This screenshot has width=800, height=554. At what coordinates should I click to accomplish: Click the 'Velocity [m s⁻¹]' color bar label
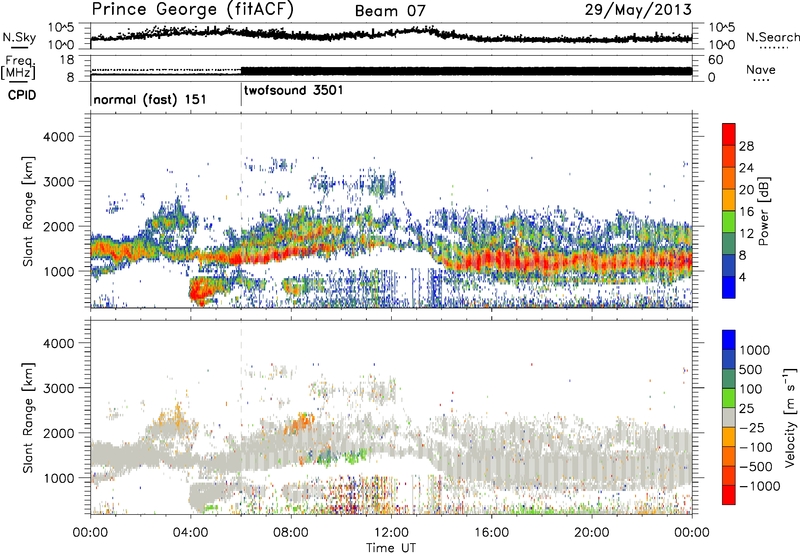pos(790,417)
